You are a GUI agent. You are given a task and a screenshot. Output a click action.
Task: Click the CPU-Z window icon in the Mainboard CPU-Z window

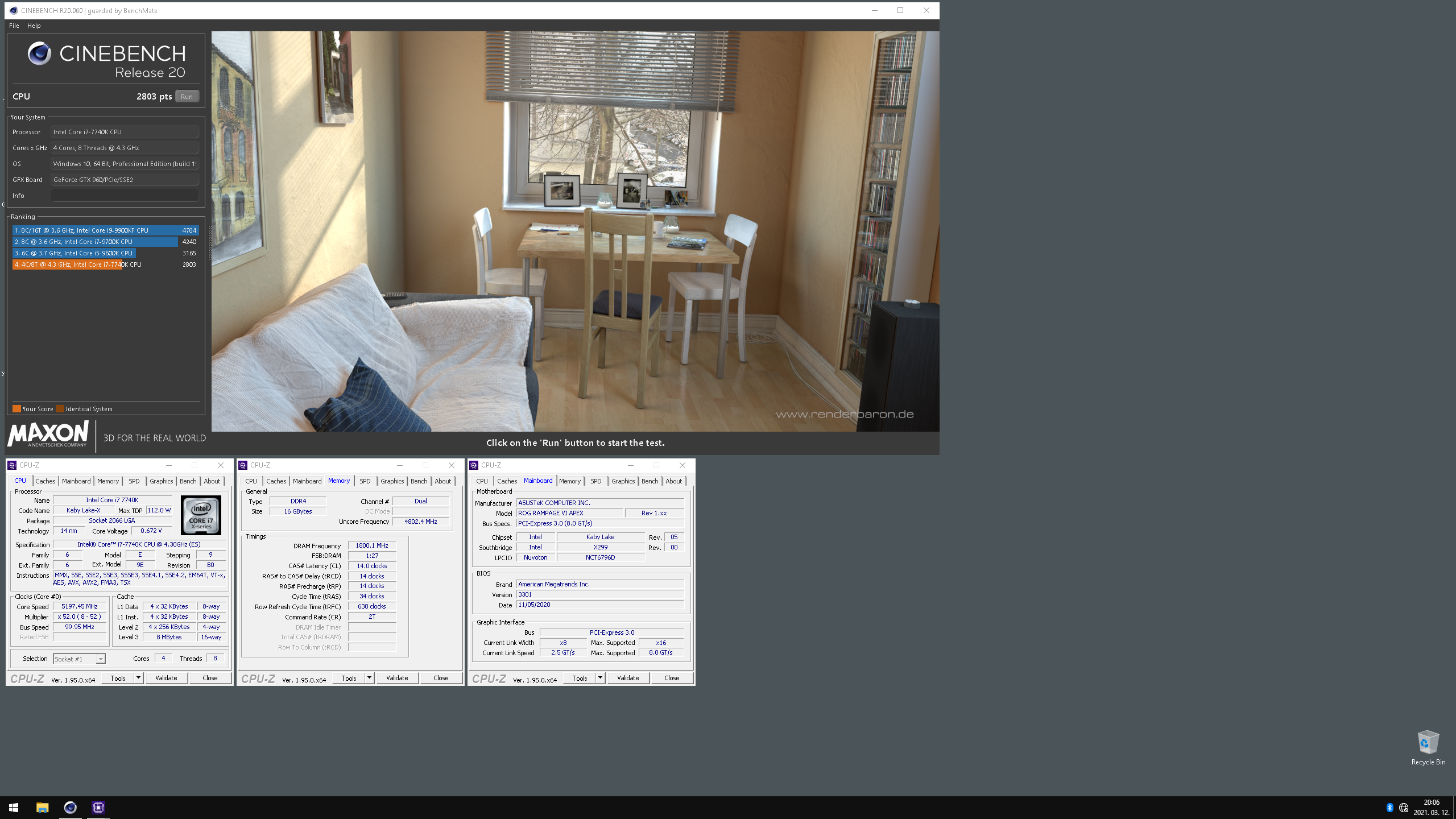click(x=474, y=465)
